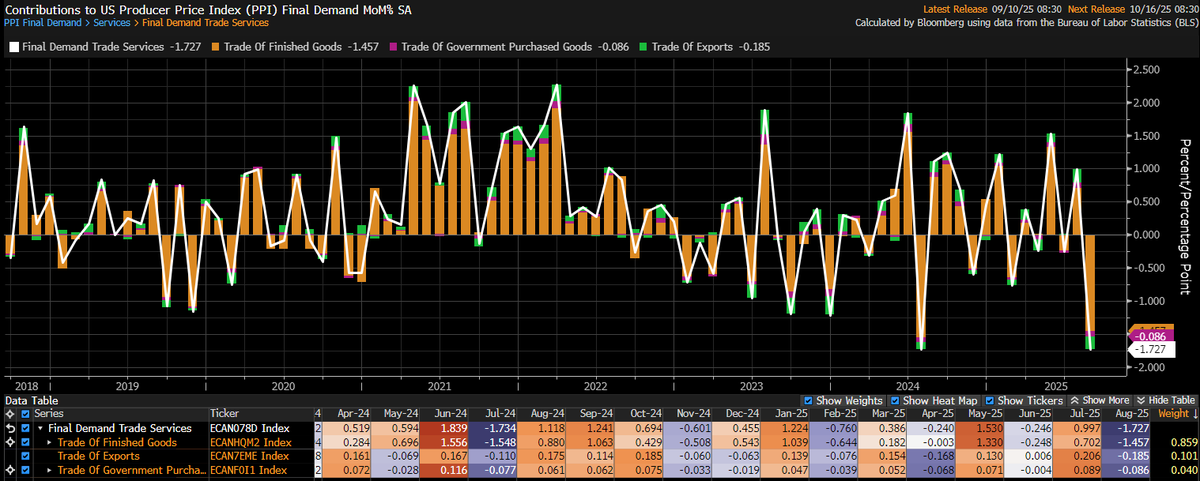Click the -1.734 Jul-24 value cell
The height and width of the screenshot is (481, 1200).
pyautogui.click(x=493, y=427)
